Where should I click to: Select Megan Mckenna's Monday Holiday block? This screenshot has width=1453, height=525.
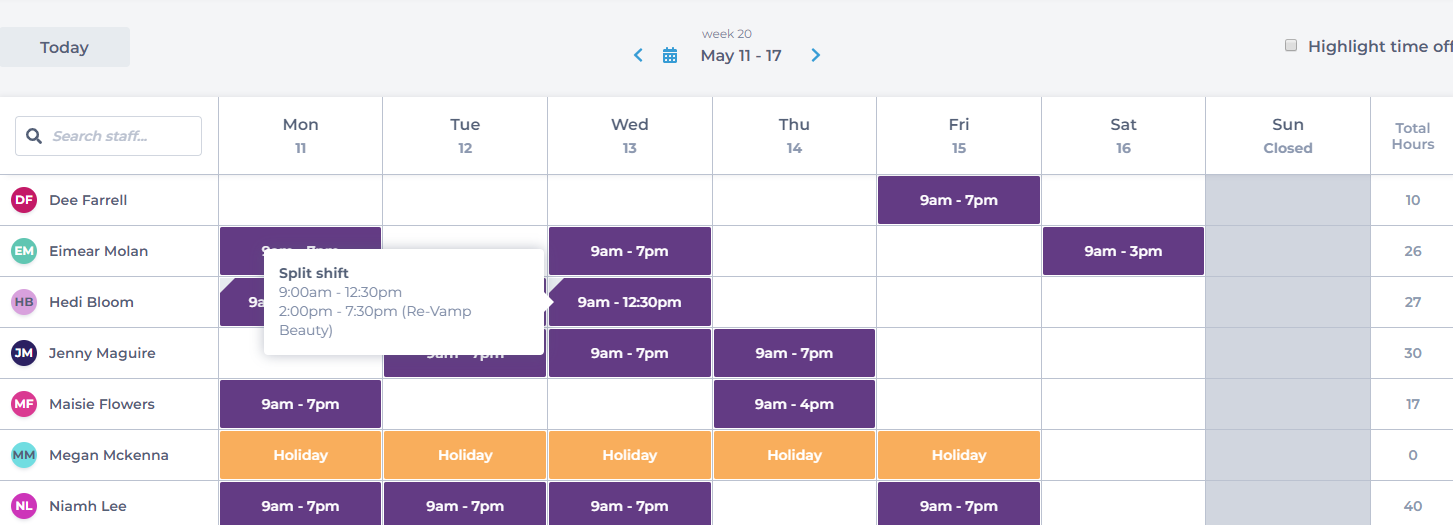(x=300, y=455)
